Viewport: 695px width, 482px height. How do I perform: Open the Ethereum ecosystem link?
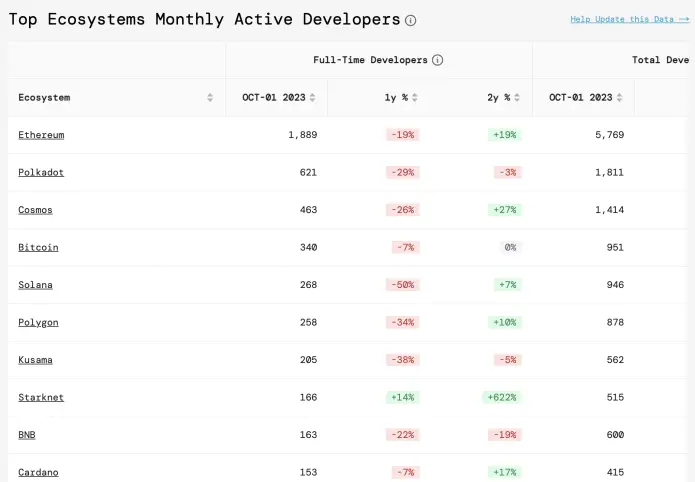[x=41, y=135]
